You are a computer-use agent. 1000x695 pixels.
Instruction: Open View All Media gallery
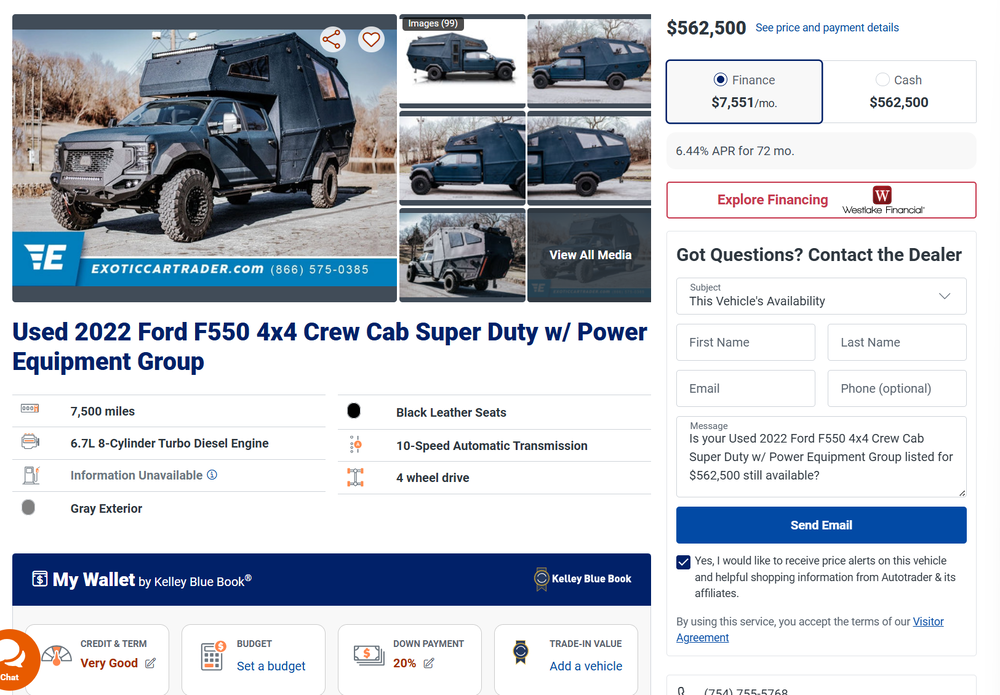click(x=590, y=255)
